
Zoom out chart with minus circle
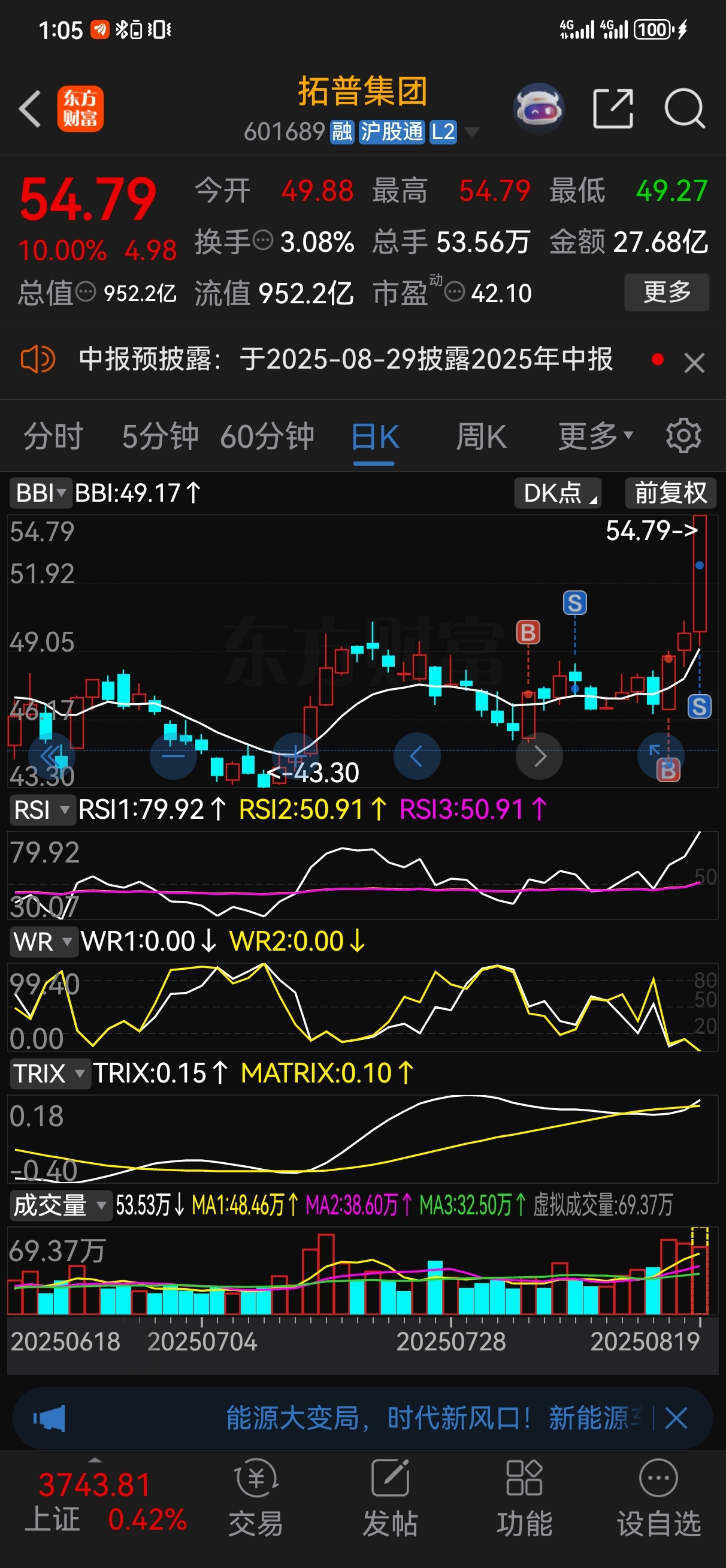pos(174,756)
